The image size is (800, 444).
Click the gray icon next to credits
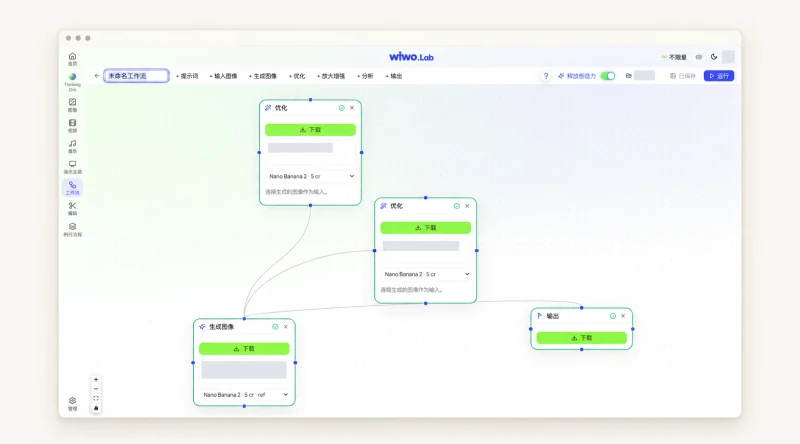[698, 57]
